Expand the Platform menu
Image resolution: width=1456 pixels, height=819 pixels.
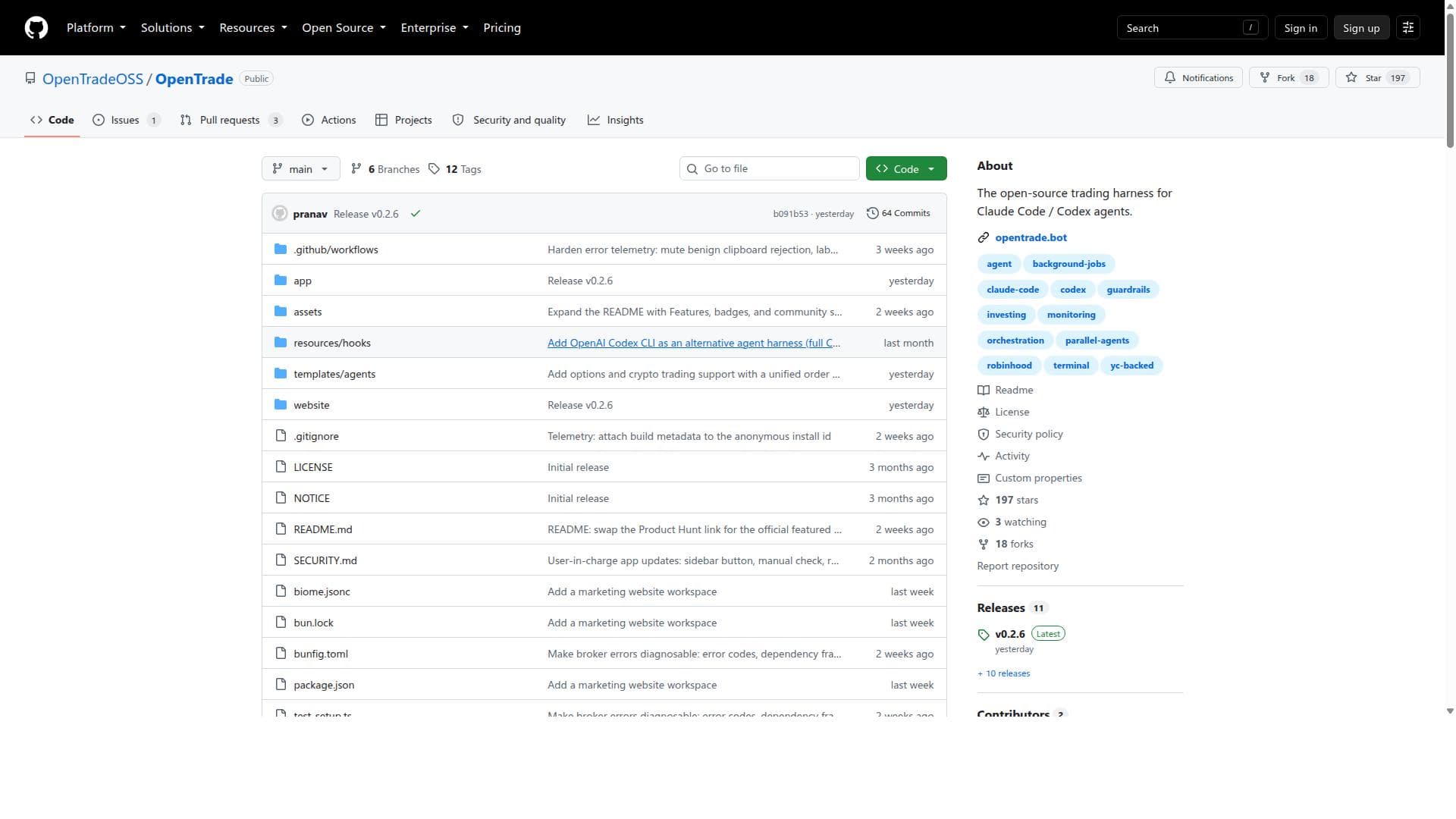tap(96, 28)
